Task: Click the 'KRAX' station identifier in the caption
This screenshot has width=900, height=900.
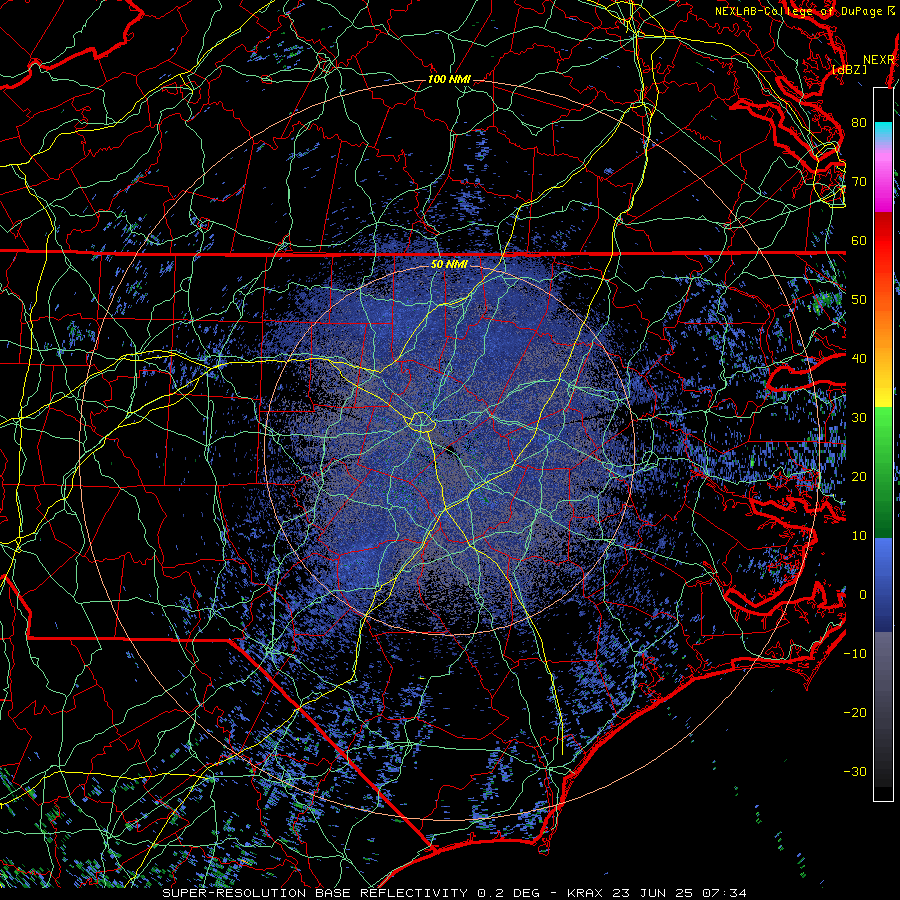Action: click(x=585, y=893)
